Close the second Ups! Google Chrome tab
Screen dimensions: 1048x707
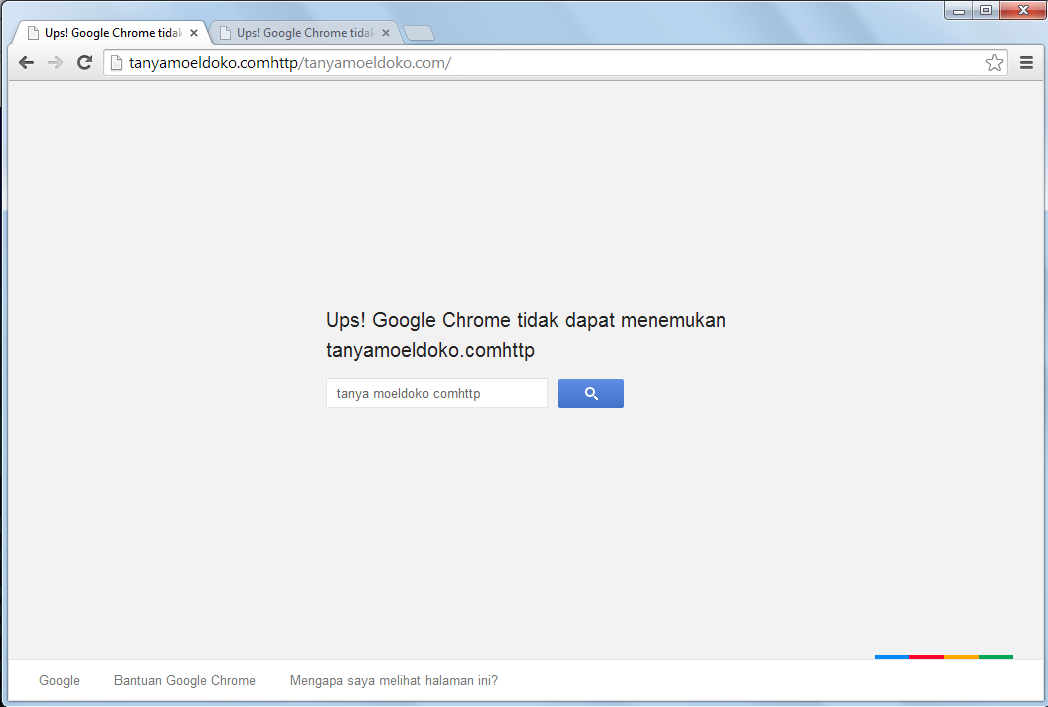tap(386, 33)
